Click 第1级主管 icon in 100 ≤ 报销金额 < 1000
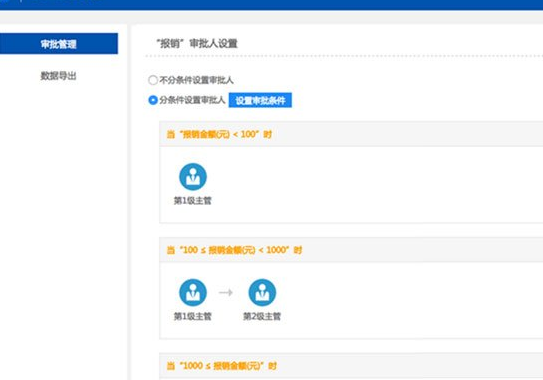543x380 pixels. (x=193, y=292)
